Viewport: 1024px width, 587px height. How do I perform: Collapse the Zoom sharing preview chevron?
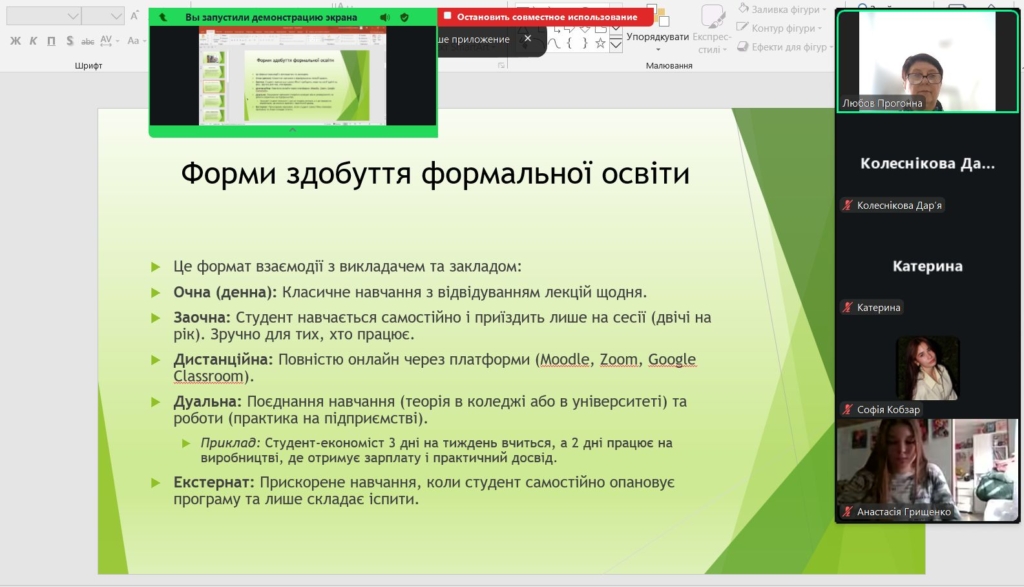tap(292, 130)
